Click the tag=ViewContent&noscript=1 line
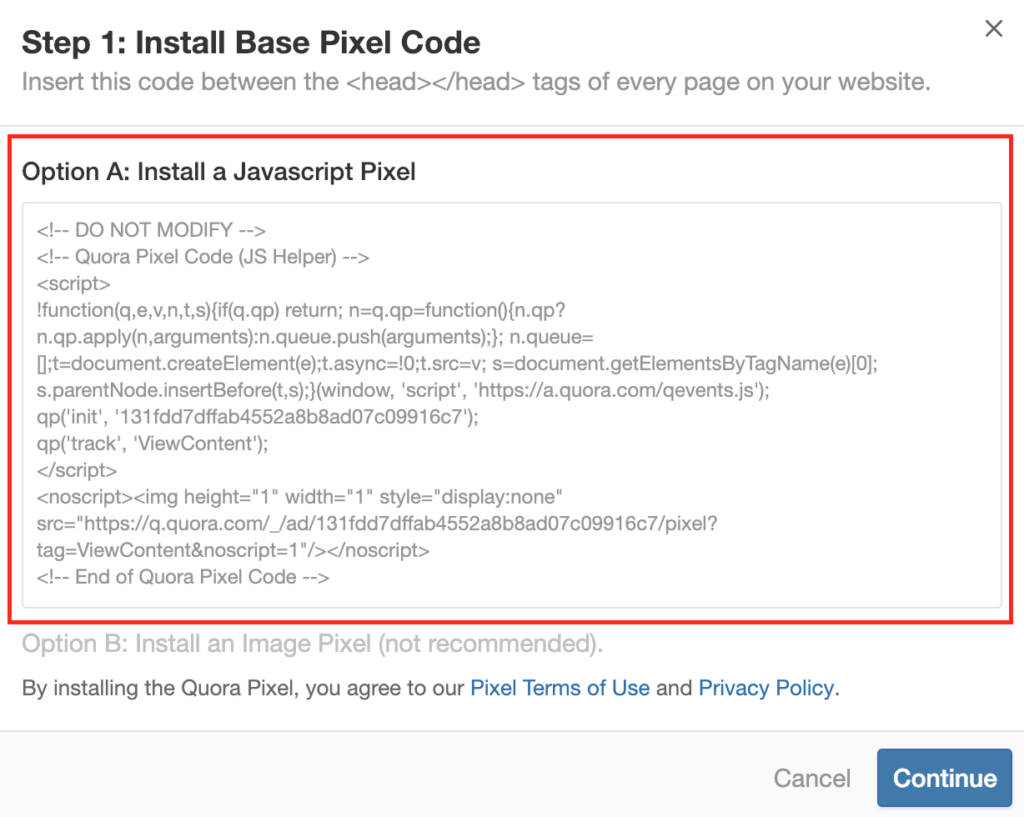This screenshot has height=817, width=1024. 233,551
